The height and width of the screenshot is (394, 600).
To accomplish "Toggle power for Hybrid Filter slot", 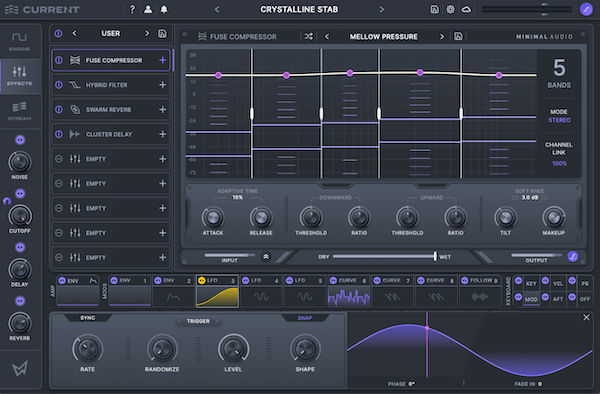I will coord(59,85).
